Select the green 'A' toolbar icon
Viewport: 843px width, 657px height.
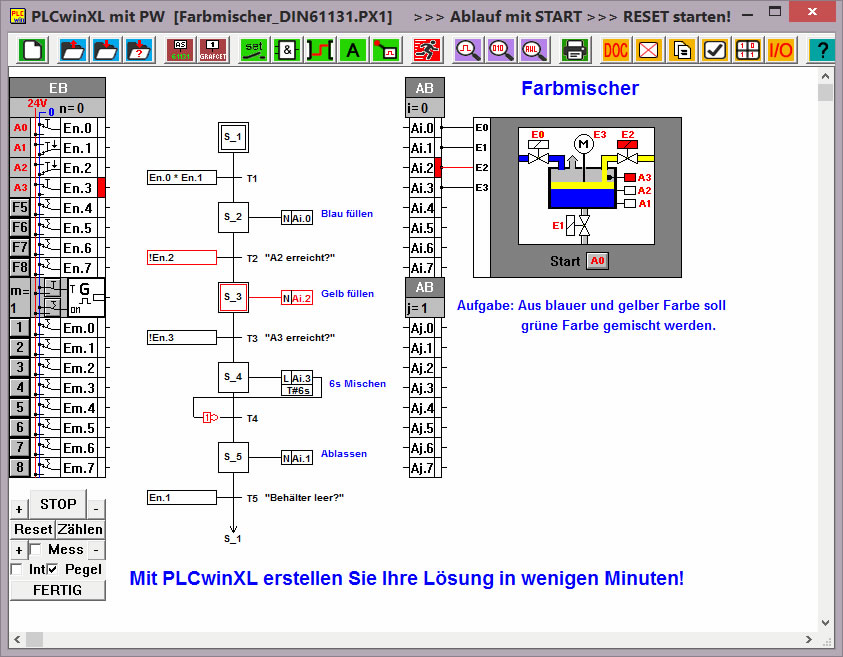pyautogui.click(x=351, y=50)
